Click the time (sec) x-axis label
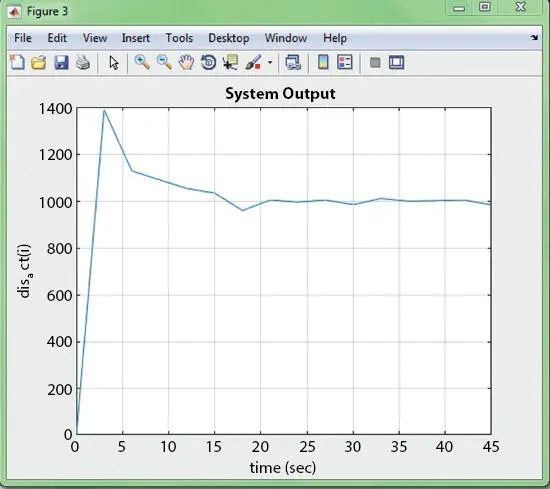Image resolution: width=550 pixels, height=489 pixels. point(283,468)
